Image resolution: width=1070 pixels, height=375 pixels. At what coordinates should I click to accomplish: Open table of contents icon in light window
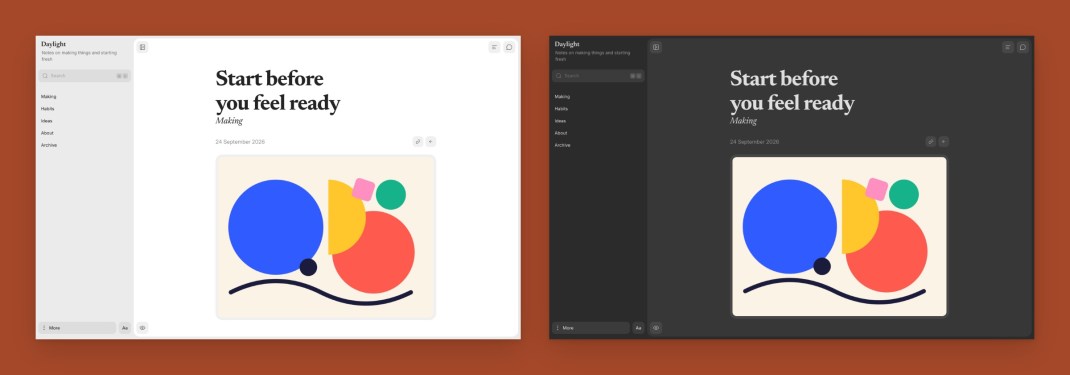[494, 47]
